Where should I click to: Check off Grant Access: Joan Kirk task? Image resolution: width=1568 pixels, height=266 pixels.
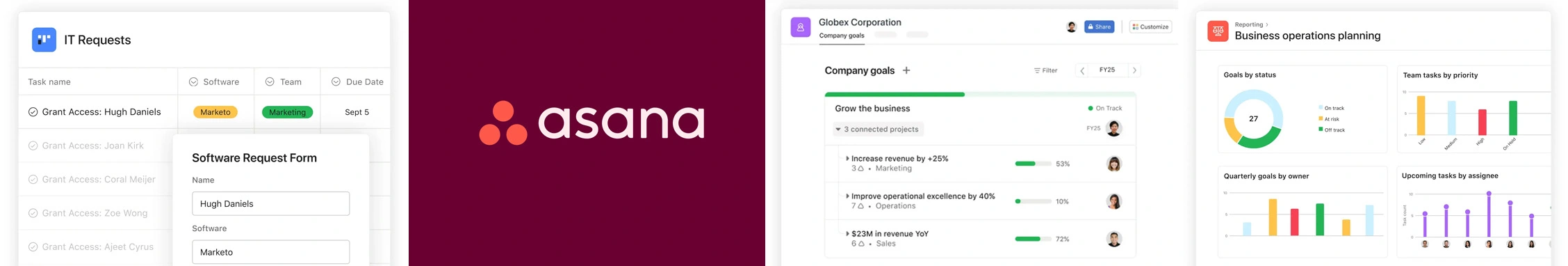[33, 146]
